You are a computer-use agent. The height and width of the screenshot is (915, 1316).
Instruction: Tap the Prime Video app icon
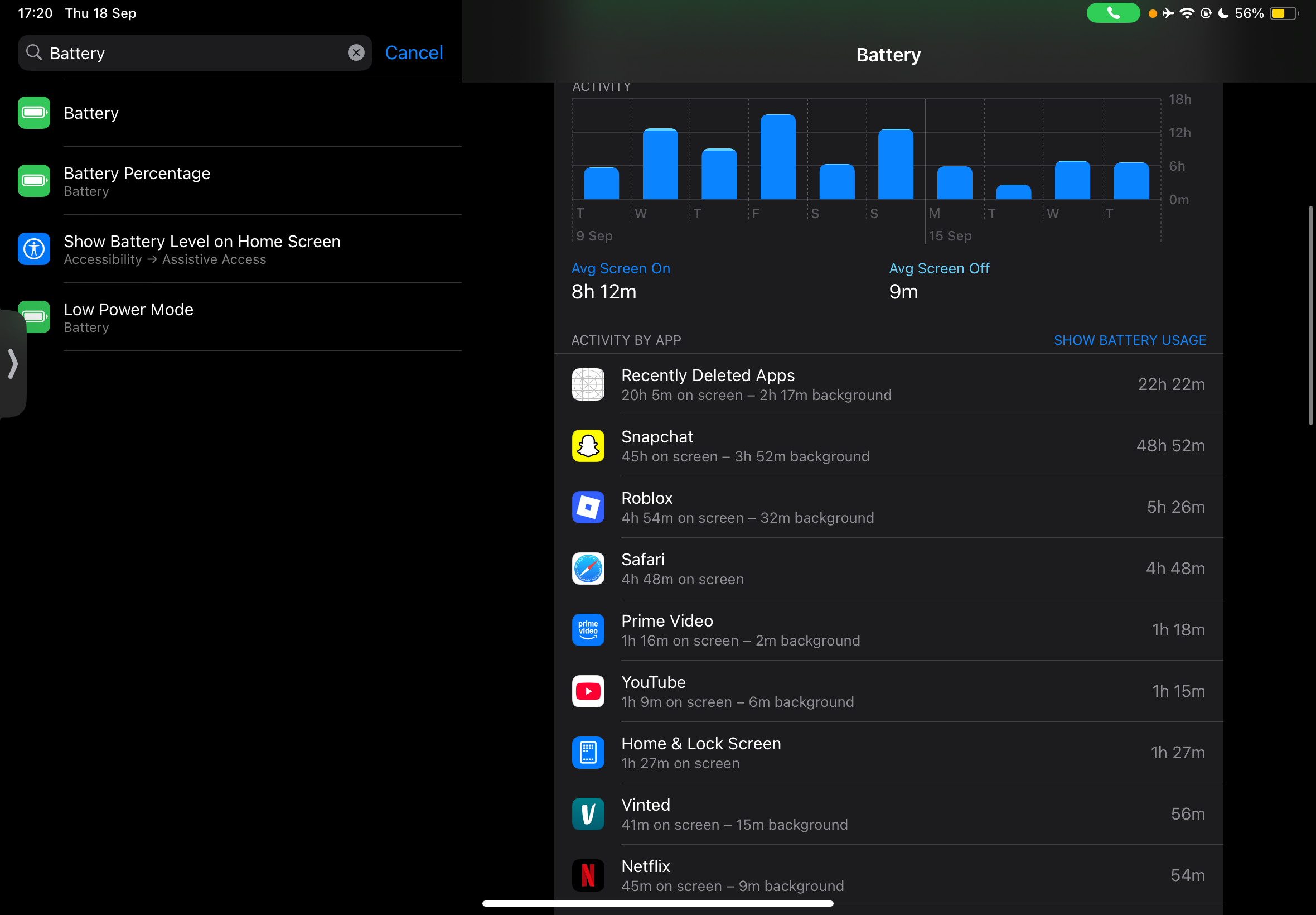[588, 629]
